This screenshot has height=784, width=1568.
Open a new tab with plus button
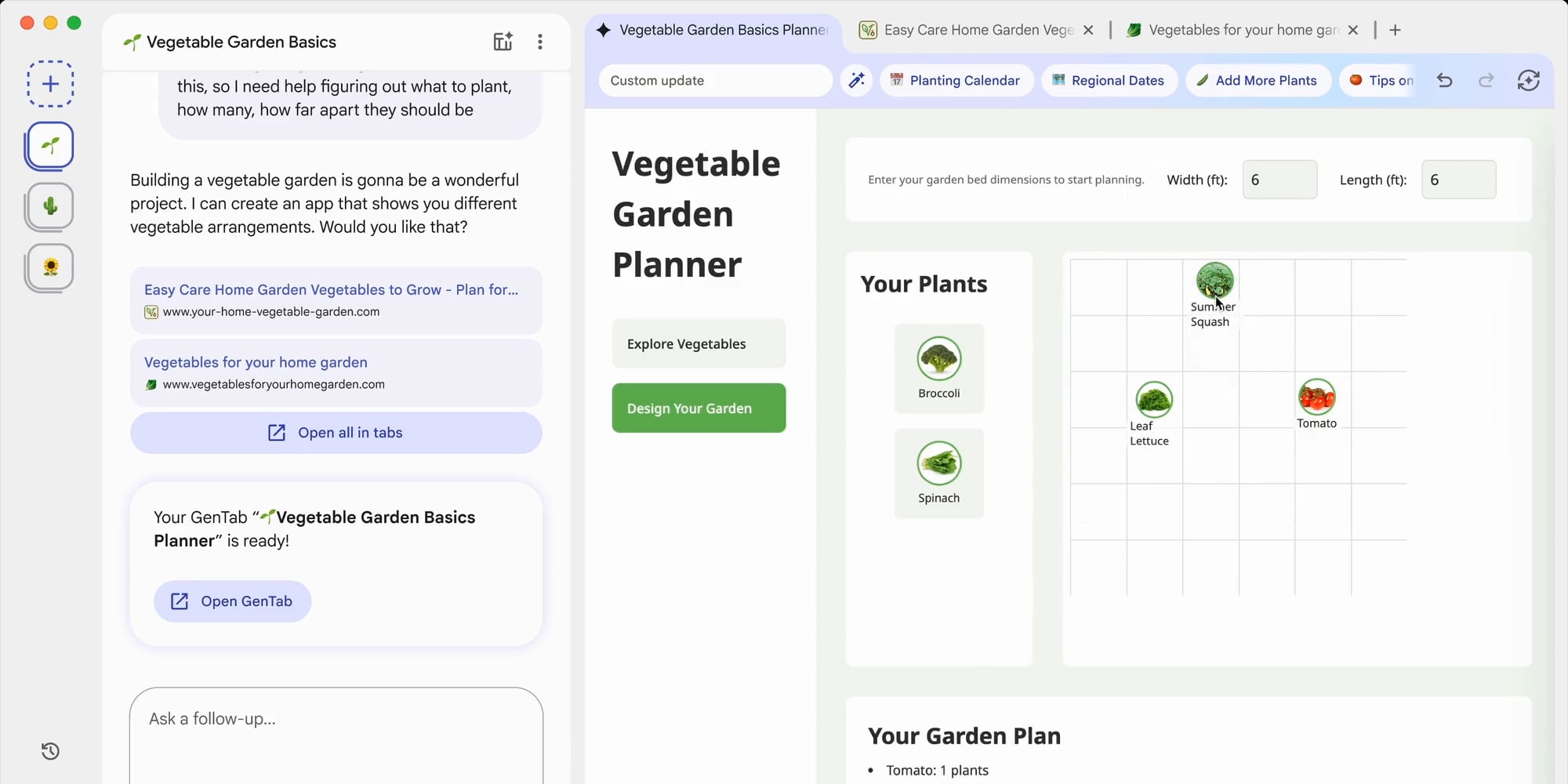coord(1396,31)
